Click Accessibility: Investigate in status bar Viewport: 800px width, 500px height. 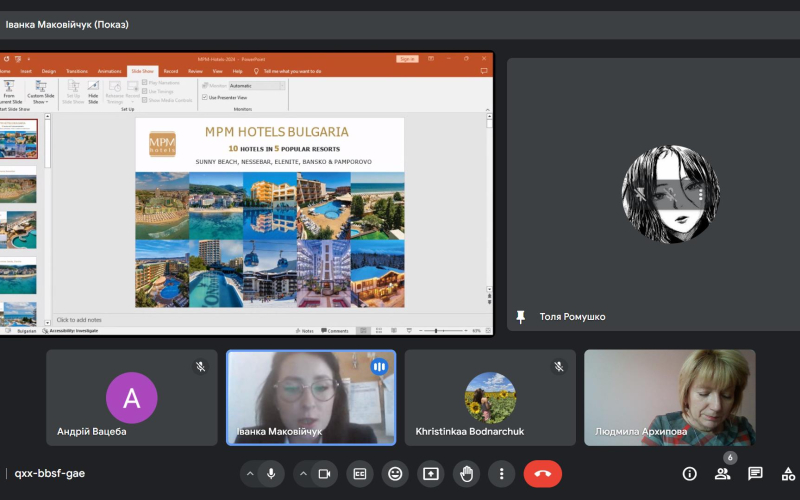(70, 331)
